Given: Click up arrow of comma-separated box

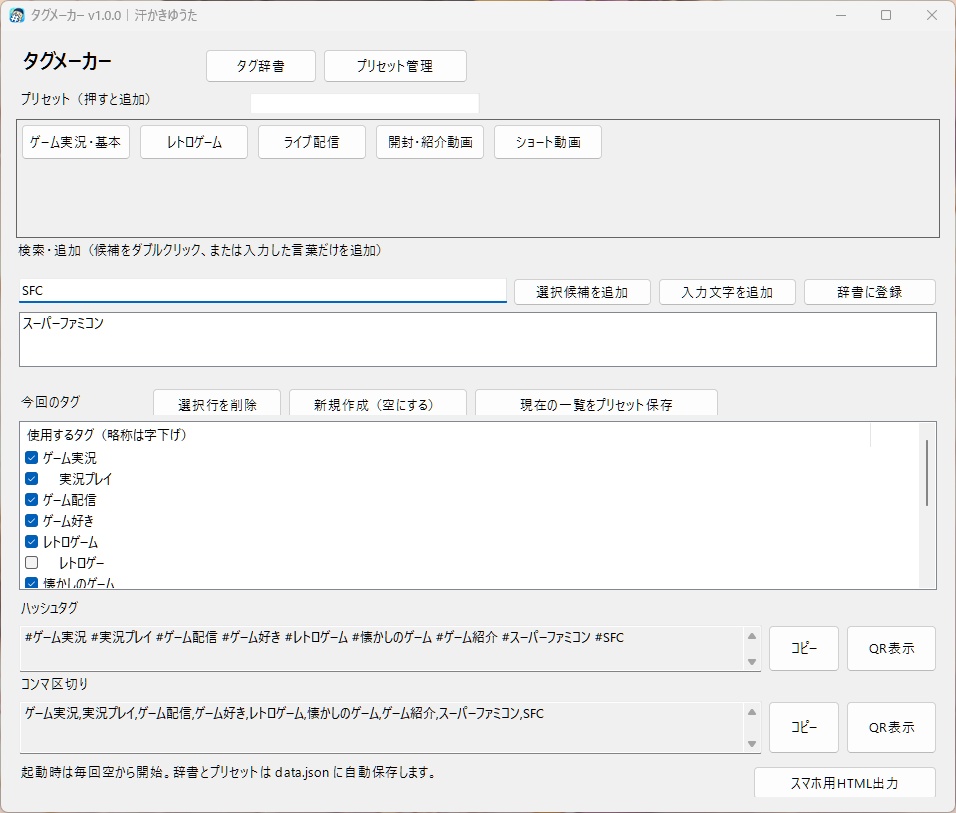Looking at the screenshot, I should click(752, 712).
